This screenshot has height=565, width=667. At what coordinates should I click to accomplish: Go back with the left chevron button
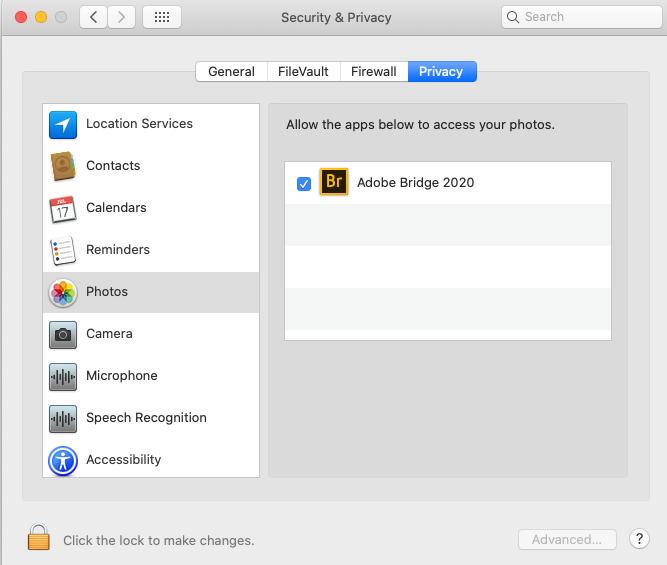[93, 17]
